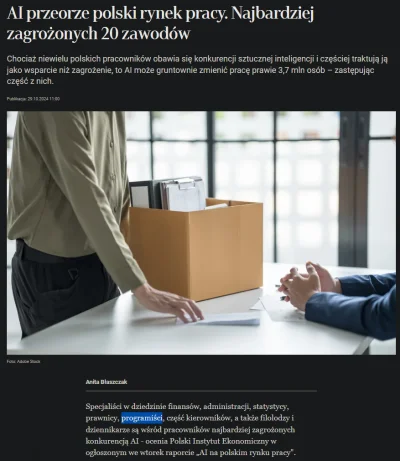Screen dimensions: 400x461
Task: Click the word "filolodzy" in the paragraph
Action: click(275, 418)
